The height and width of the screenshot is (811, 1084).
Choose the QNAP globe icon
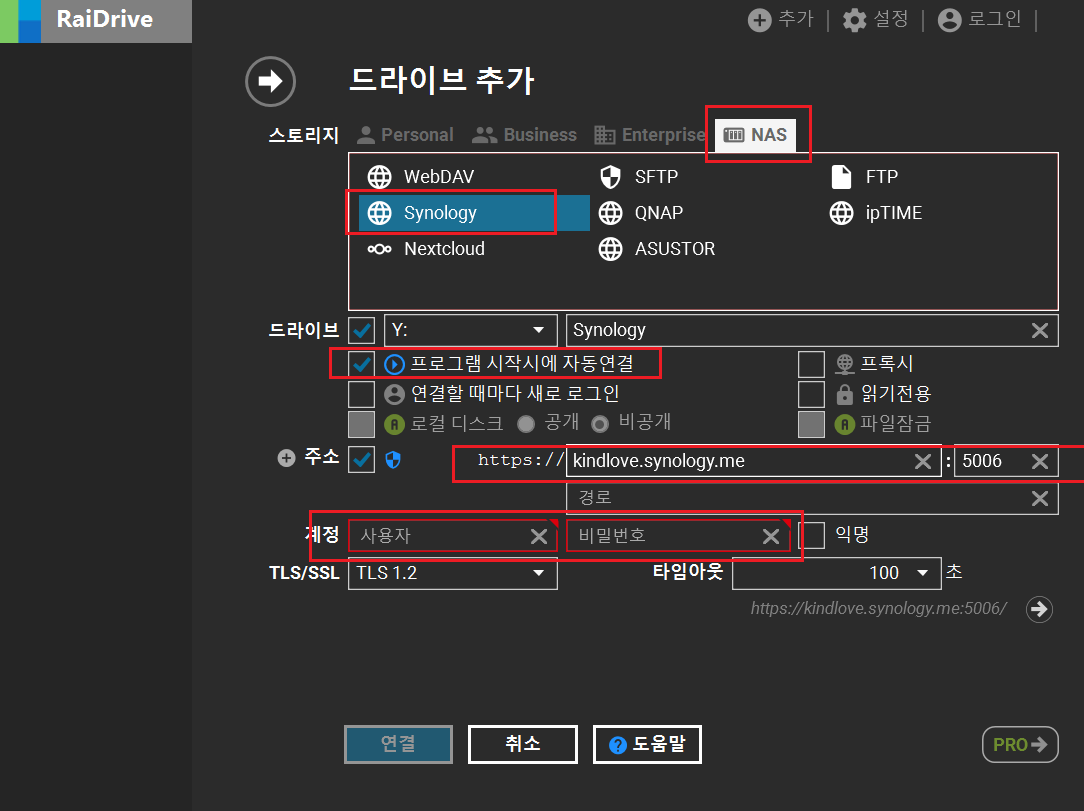(610, 213)
